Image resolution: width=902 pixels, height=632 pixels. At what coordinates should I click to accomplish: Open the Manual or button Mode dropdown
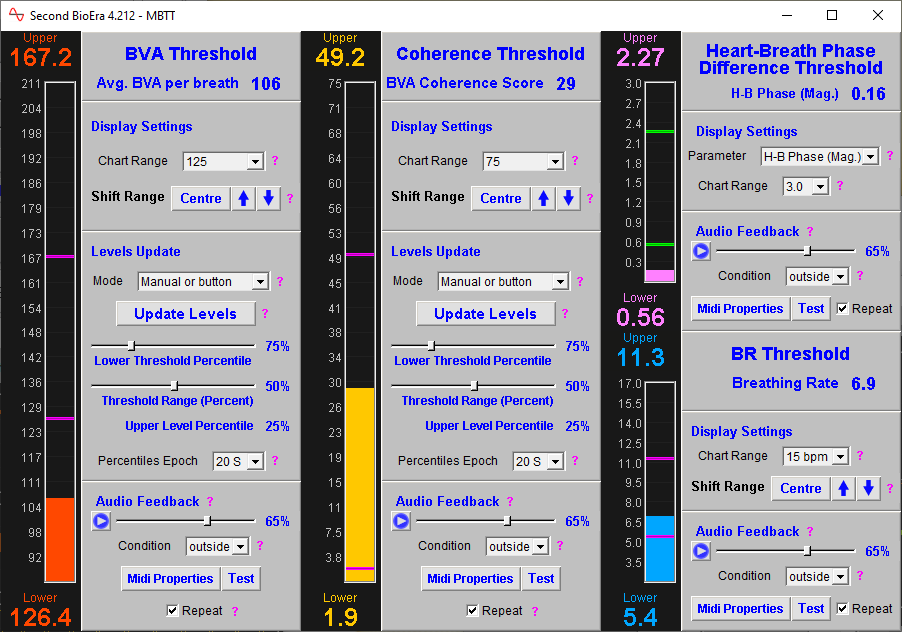[202, 281]
